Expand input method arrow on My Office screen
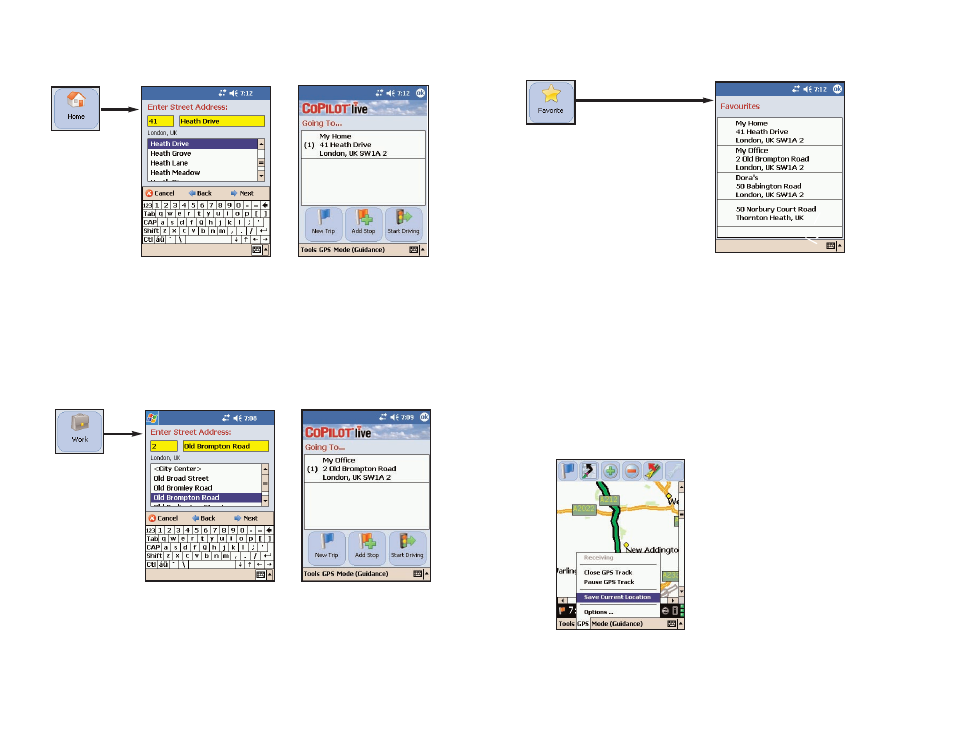This screenshot has height=737, width=954. pos(427,573)
